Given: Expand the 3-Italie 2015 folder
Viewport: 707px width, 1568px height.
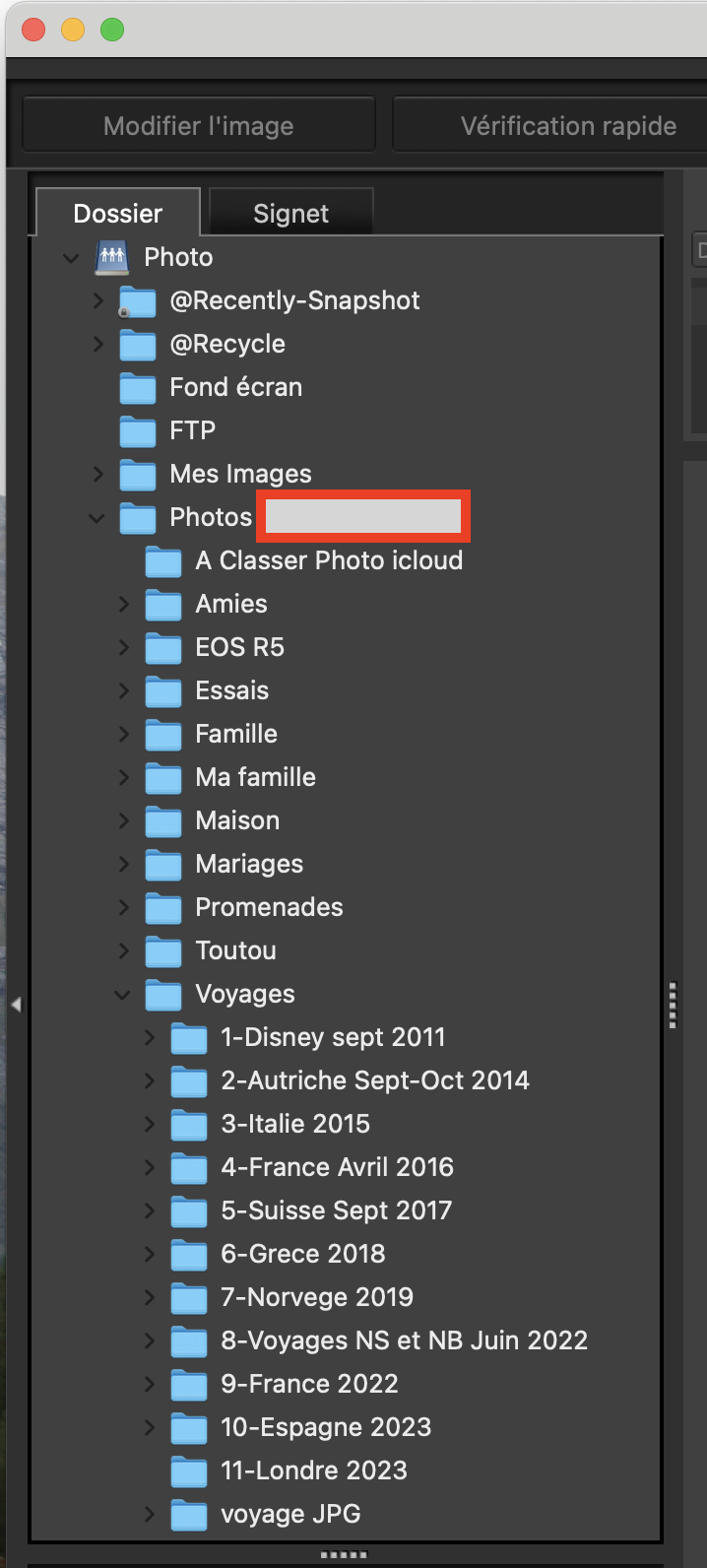Looking at the screenshot, I should click(x=149, y=1125).
